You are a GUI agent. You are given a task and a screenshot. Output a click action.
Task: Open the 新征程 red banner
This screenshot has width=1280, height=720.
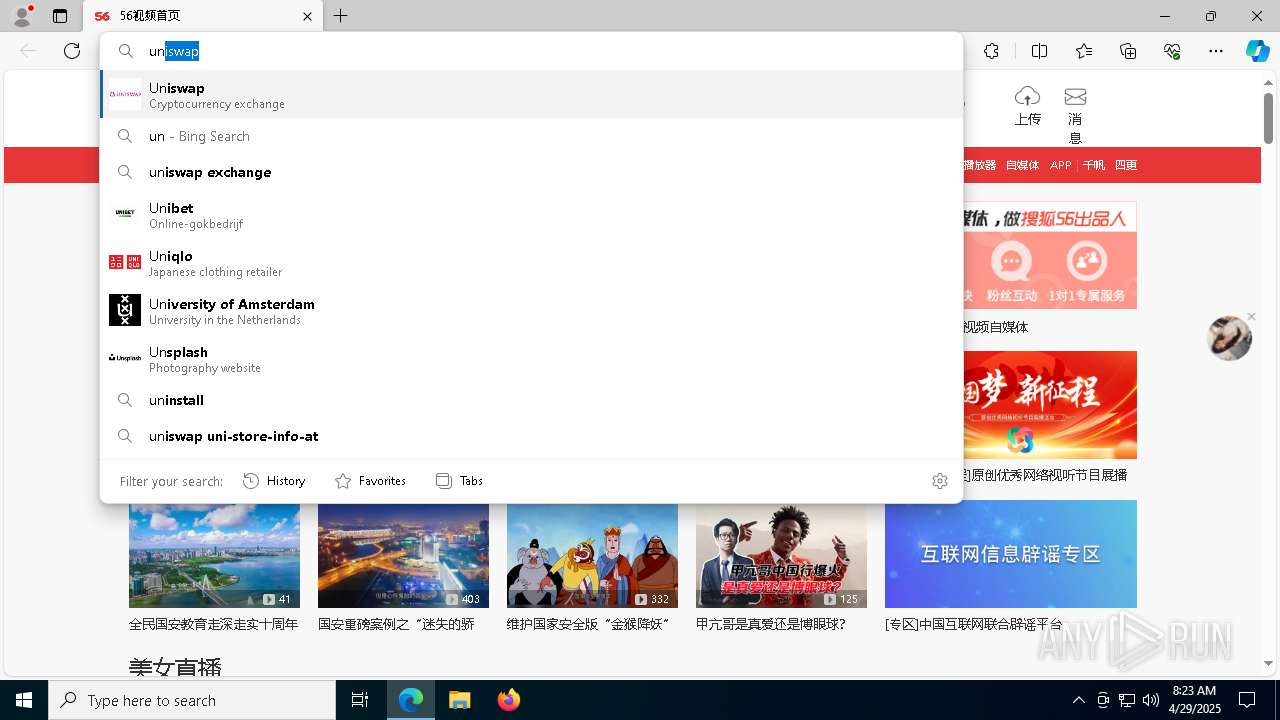pyautogui.click(x=1050, y=405)
